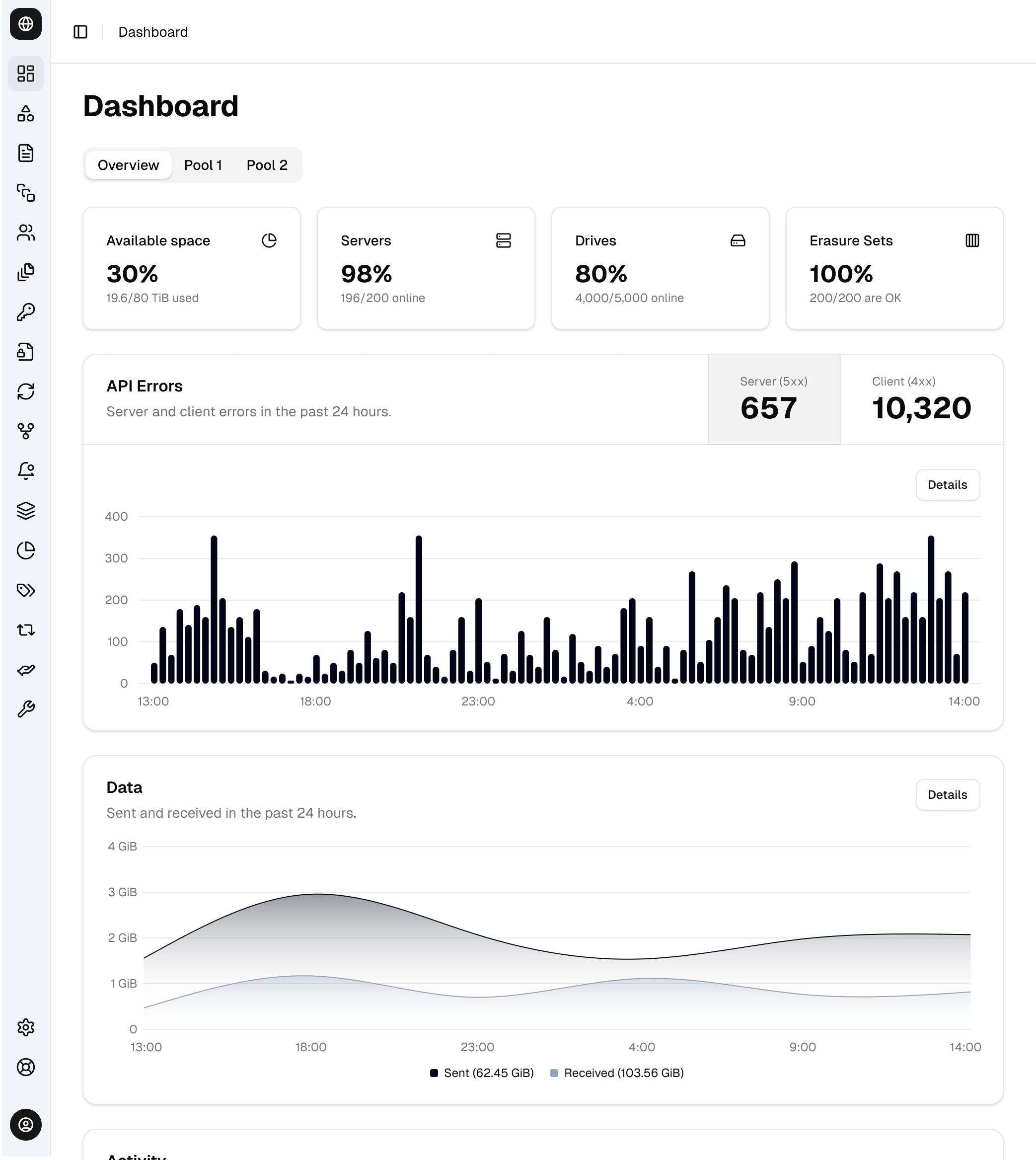Viewport: 1036px width, 1160px height.
Task: Click the API Errors heading
Action: pos(145,386)
